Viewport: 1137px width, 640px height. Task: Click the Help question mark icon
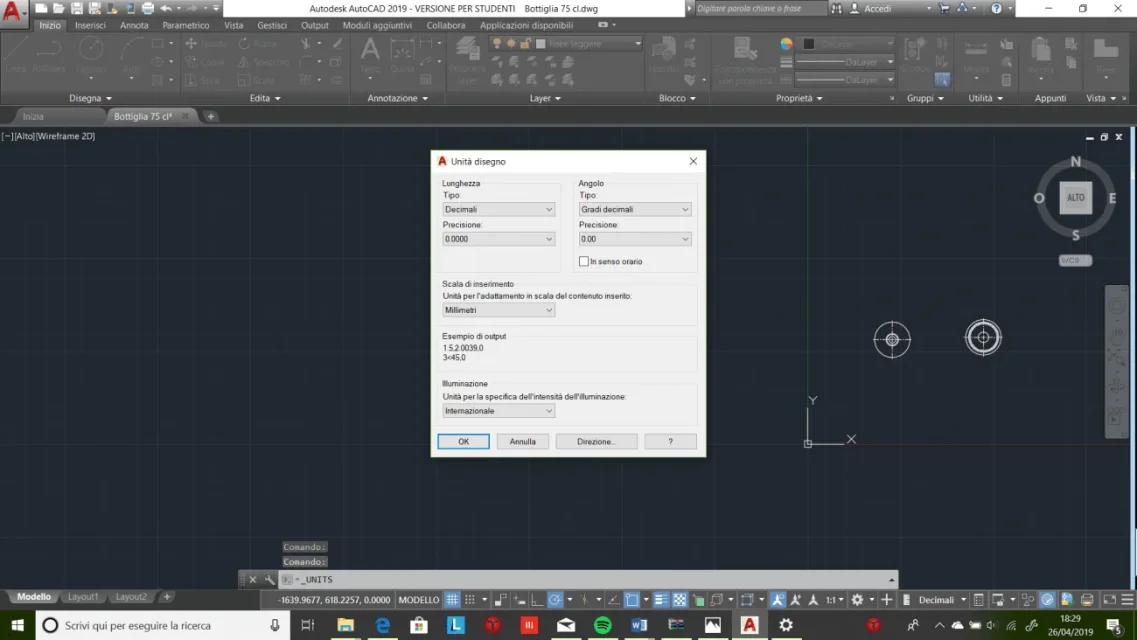coord(996,8)
